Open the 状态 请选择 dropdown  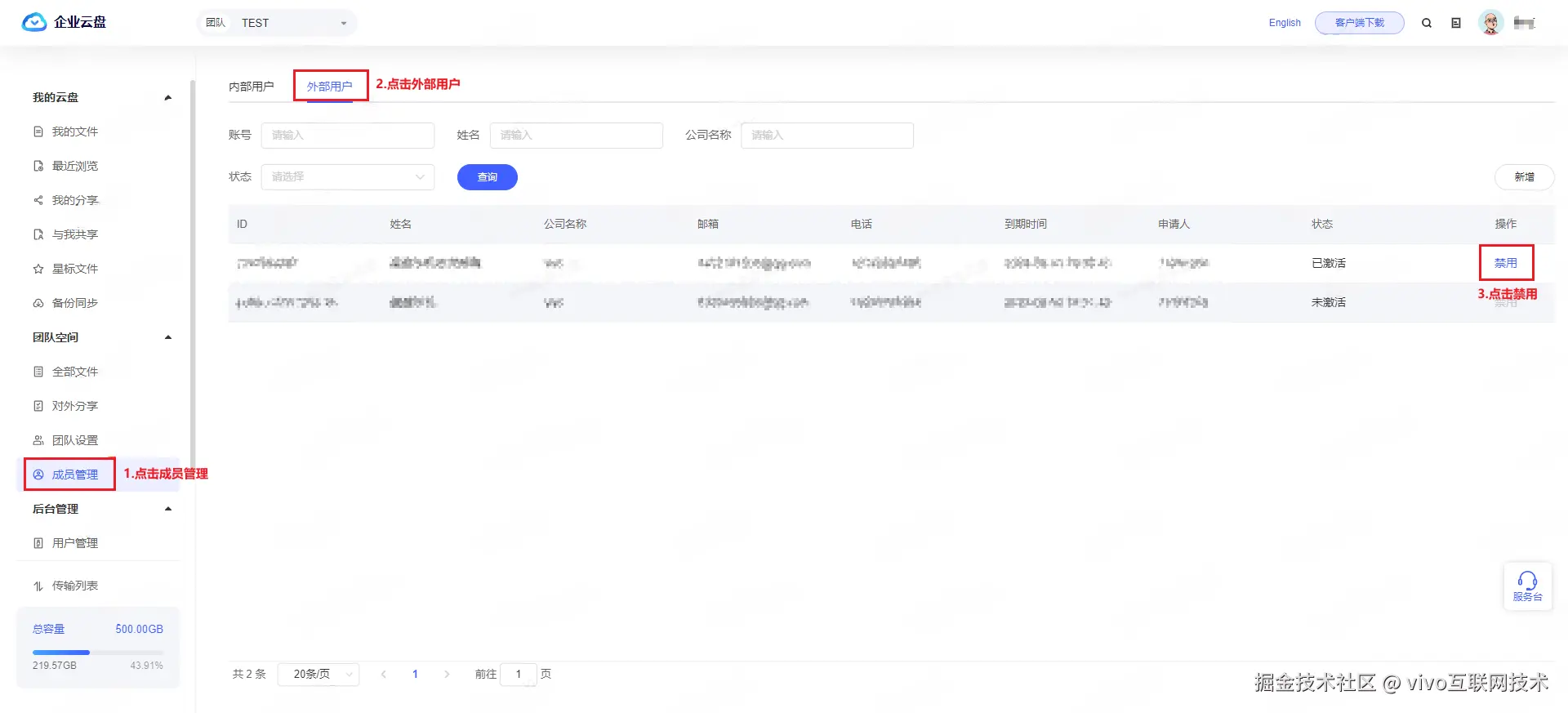[348, 177]
